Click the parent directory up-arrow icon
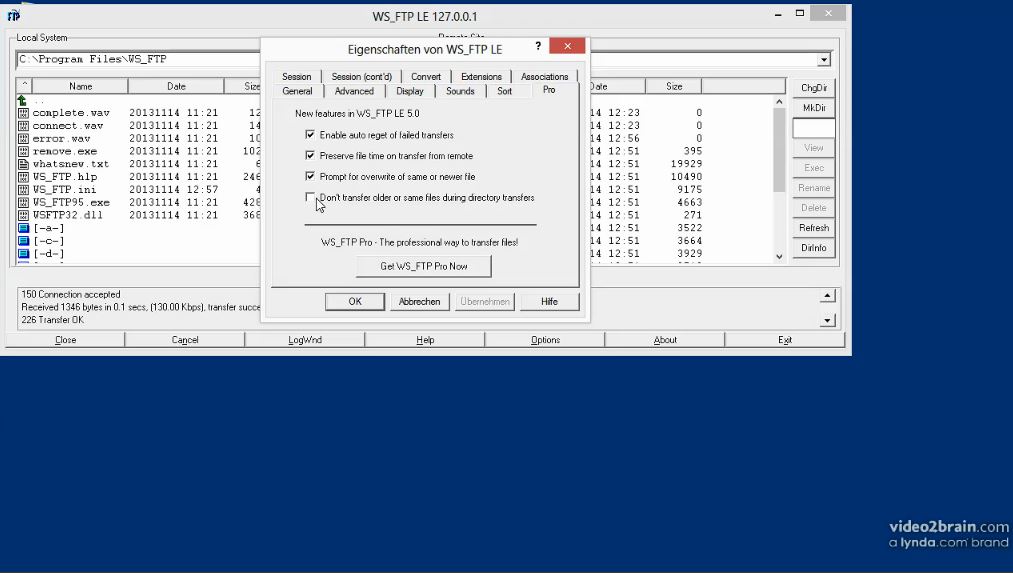The height and width of the screenshot is (573, 1013). click(23, 100)
